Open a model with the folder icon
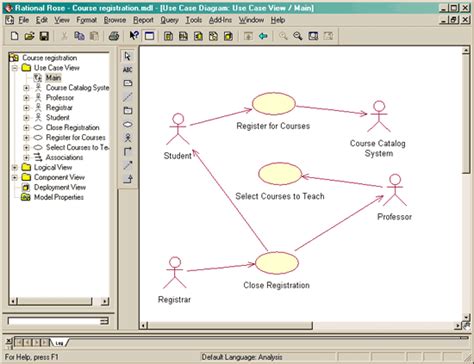Screen dimensions: 474x364 coord(29,36)
